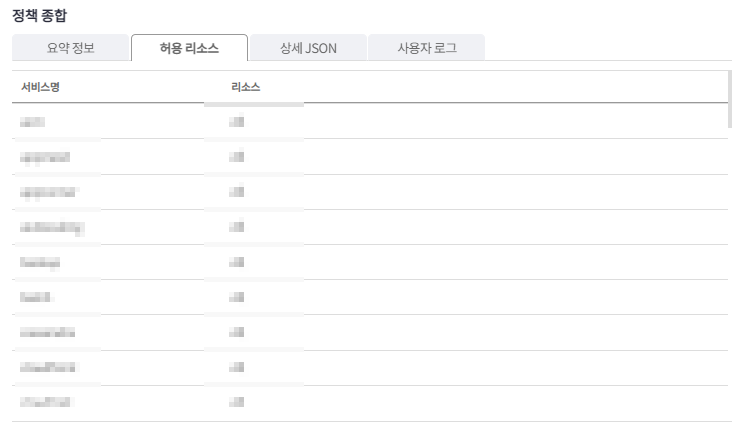Click the last row's 리소스 value

click(x=237, y=402)
